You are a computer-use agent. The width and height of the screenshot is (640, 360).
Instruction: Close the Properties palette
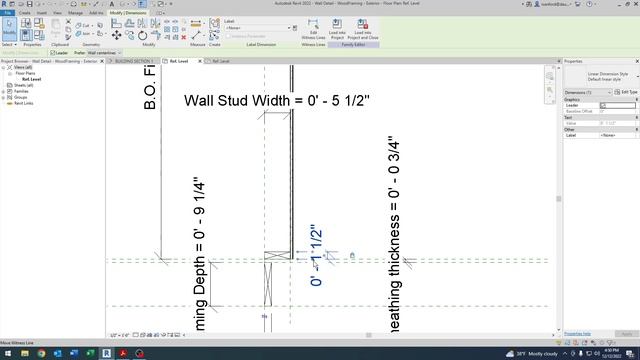[637, 61]
